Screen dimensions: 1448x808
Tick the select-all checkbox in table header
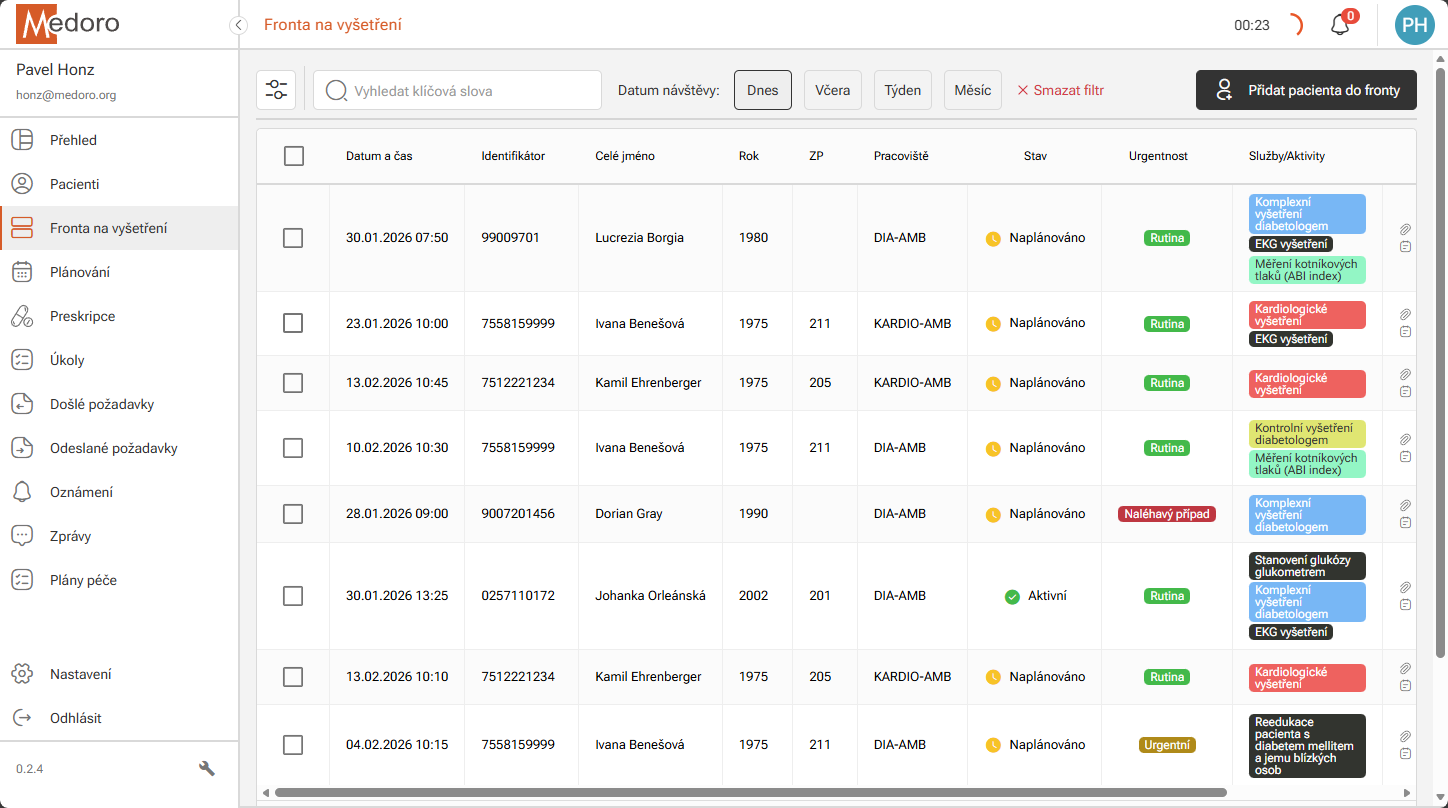(293, 156)
